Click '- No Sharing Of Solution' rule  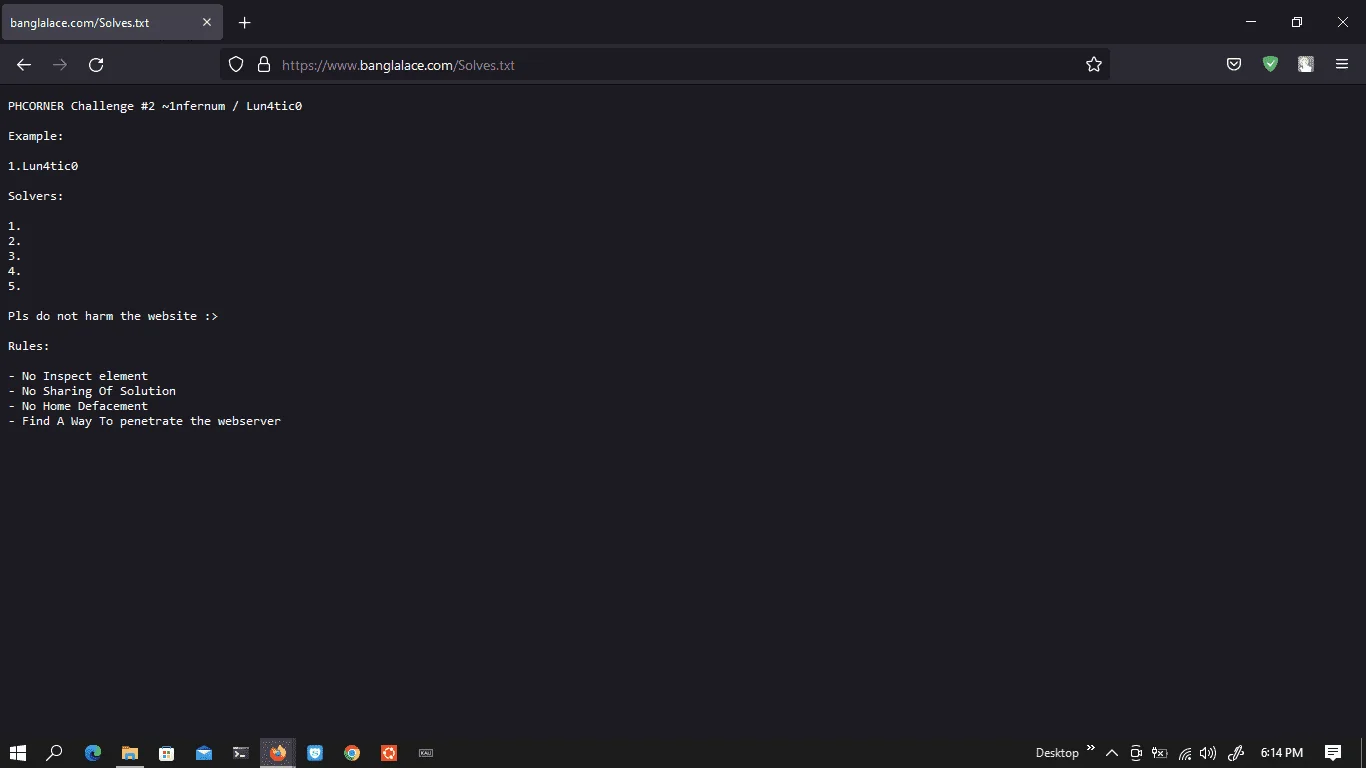(92, 391)
